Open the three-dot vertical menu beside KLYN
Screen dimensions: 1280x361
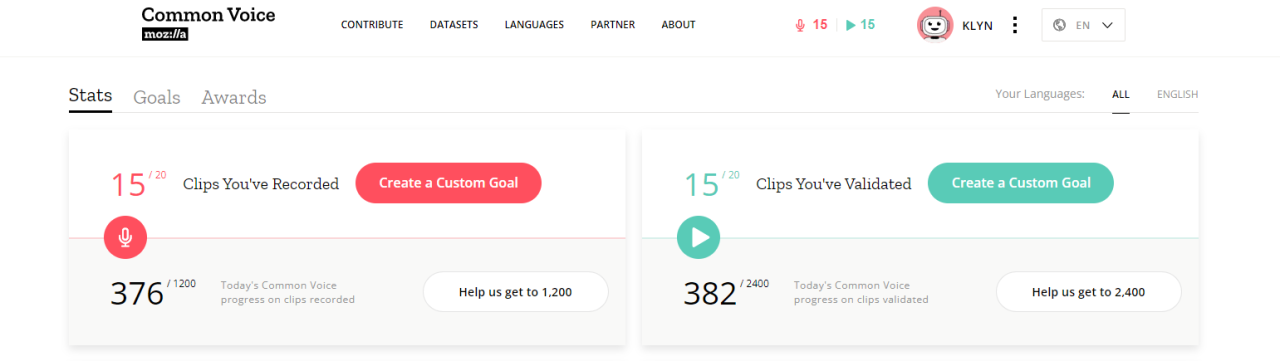(1015, 25)
